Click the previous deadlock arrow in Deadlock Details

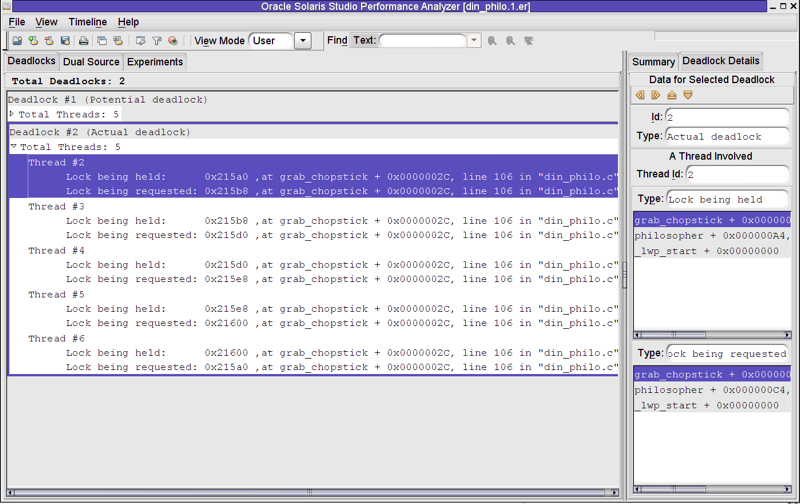coord(640,95)
